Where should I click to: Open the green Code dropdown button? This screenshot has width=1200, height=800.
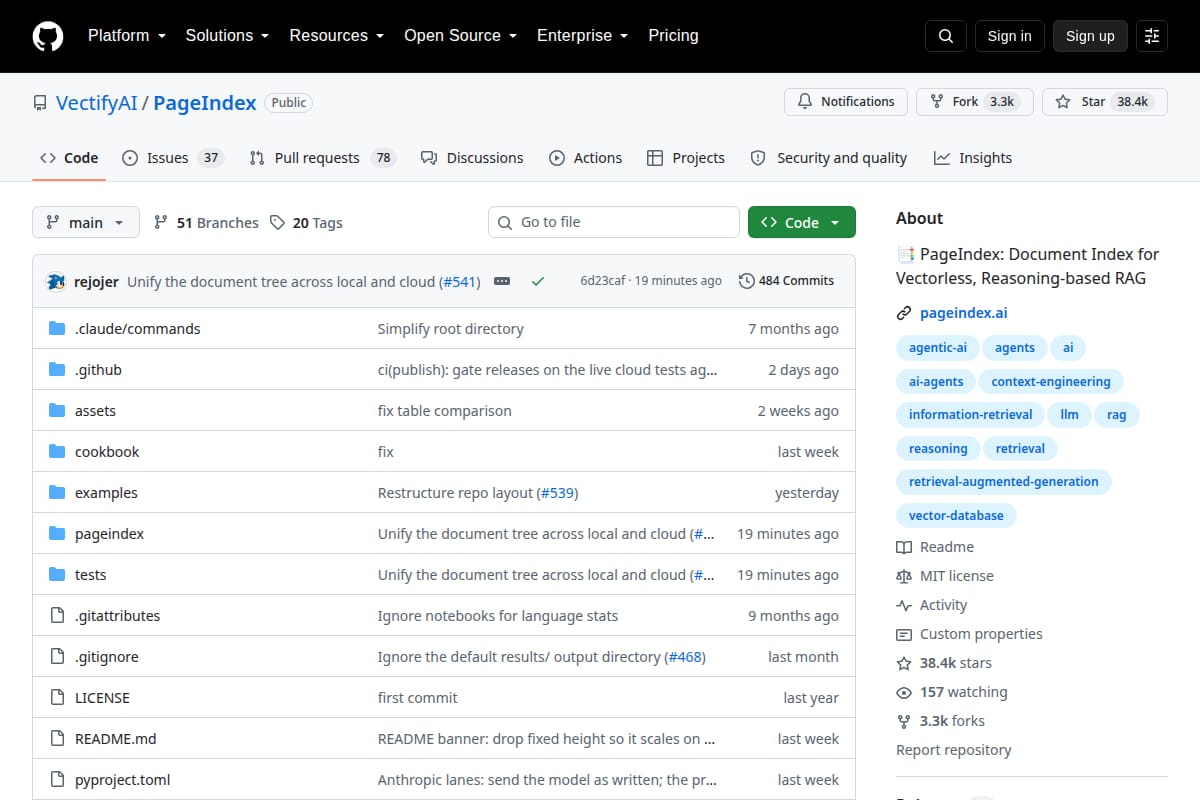tap(802, 223)
